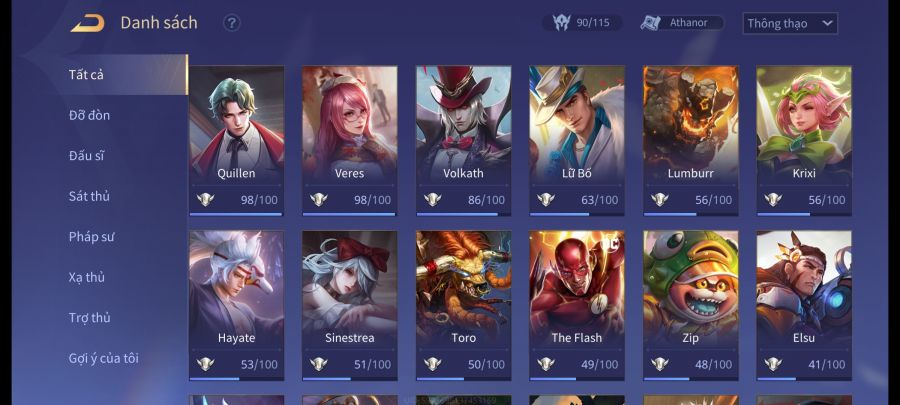Open the Athanor region button
Image resolution: width=900 pixels, height=405 pixels.
[x=682, y=23]
